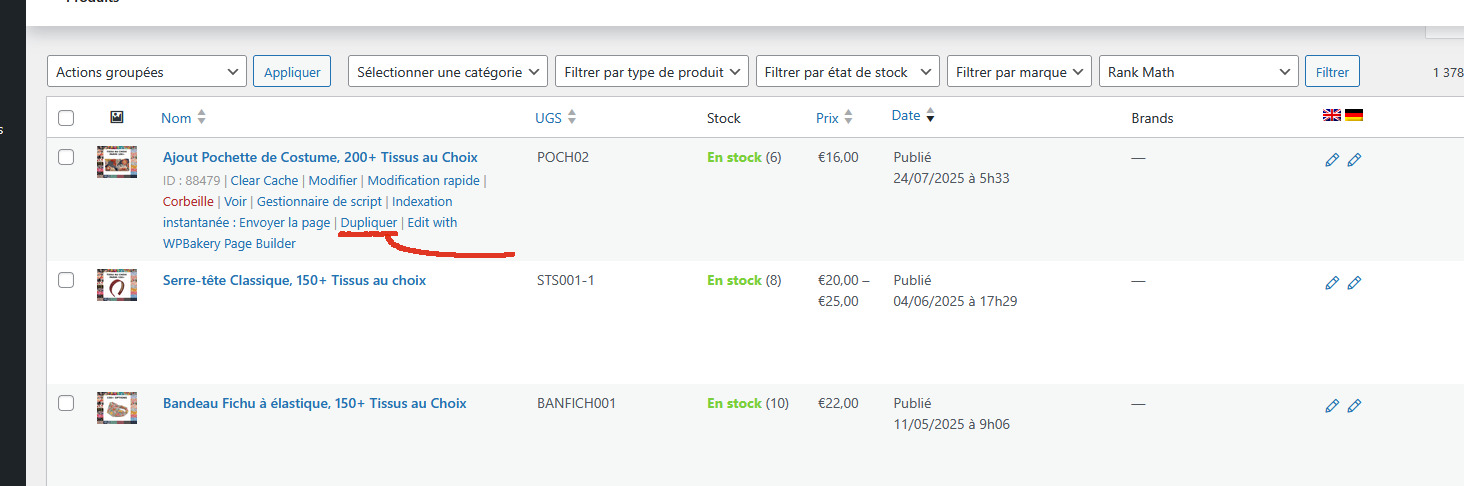The image size is (1464, 486).
Task: Edit English translation of Serre-tête Classique
Action: pos(1332,283)
